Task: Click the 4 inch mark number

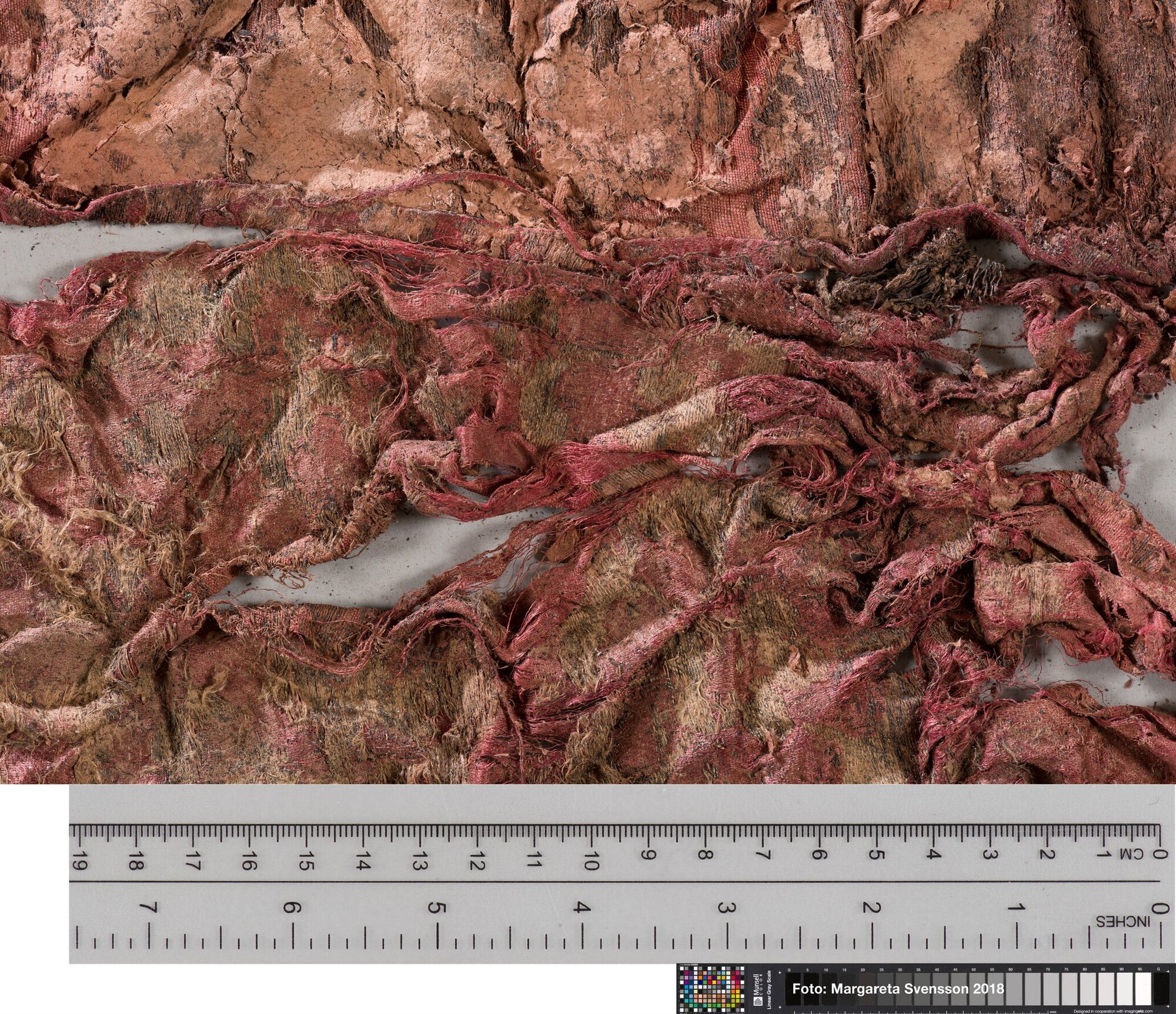Action: pos(581,908)
